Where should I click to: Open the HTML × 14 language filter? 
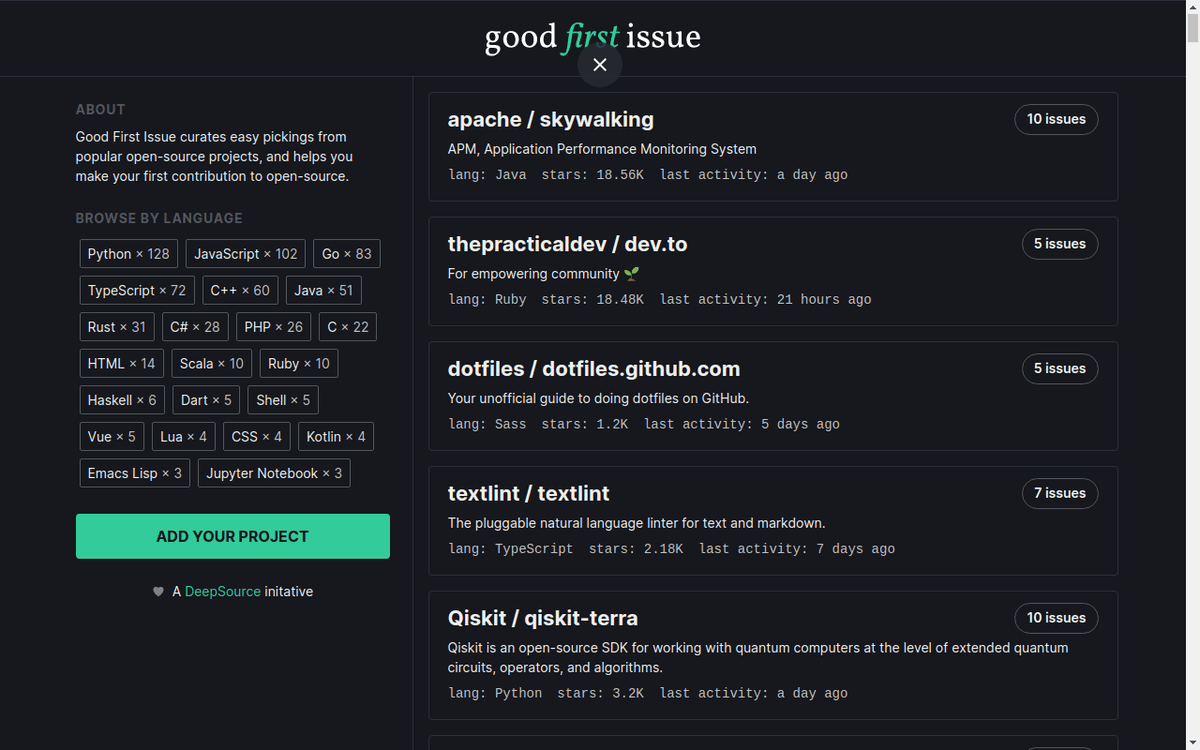(122, 364)
